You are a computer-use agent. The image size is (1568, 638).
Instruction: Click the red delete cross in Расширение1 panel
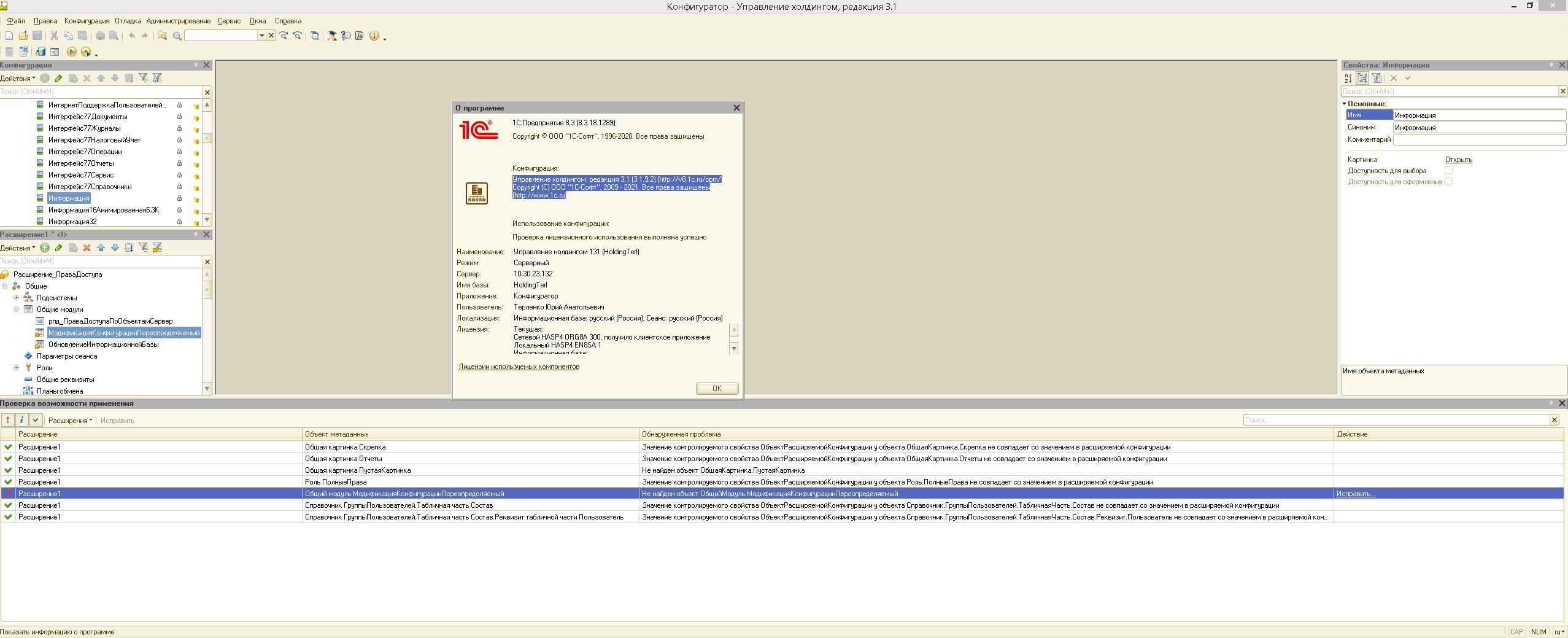coord(87,247)
